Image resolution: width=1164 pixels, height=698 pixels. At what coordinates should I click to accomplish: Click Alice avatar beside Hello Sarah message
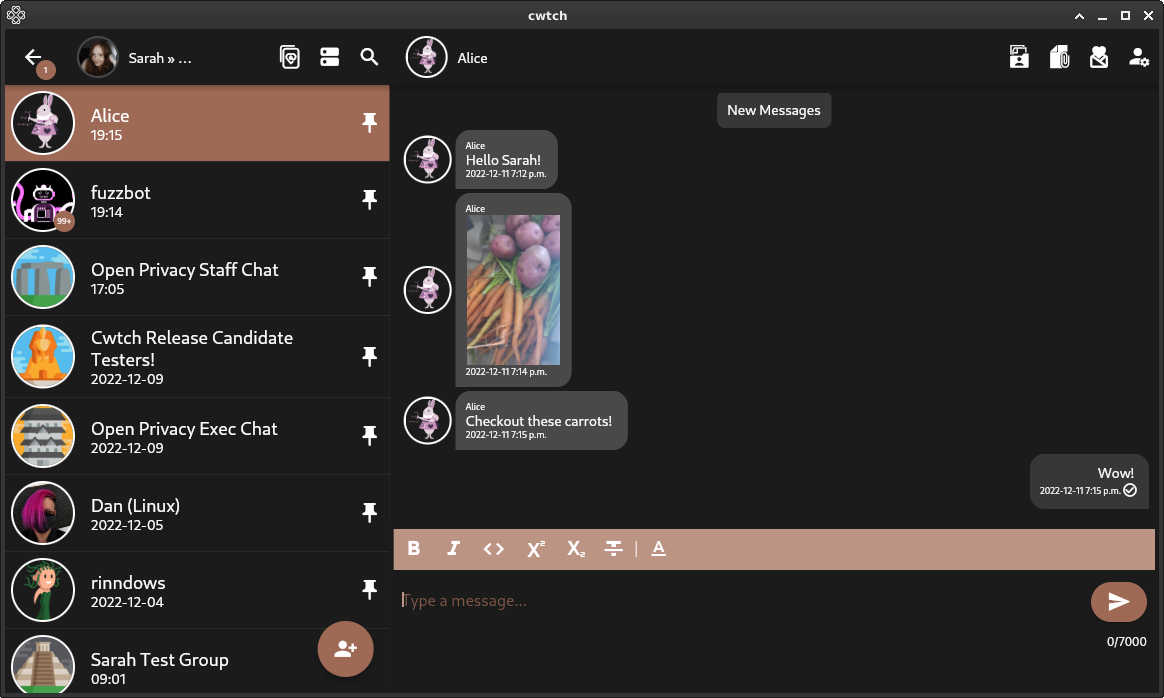click(x=428, y=160)
